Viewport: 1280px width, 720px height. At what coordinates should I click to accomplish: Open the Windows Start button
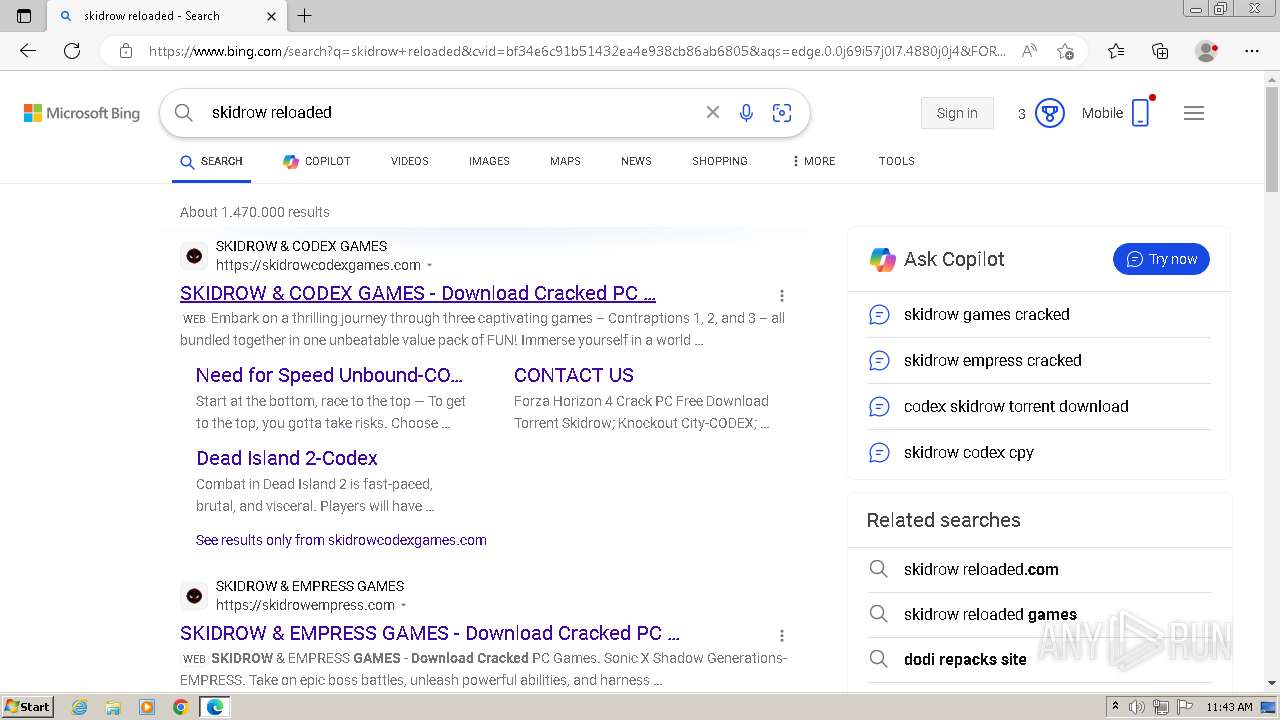(28, 706)
